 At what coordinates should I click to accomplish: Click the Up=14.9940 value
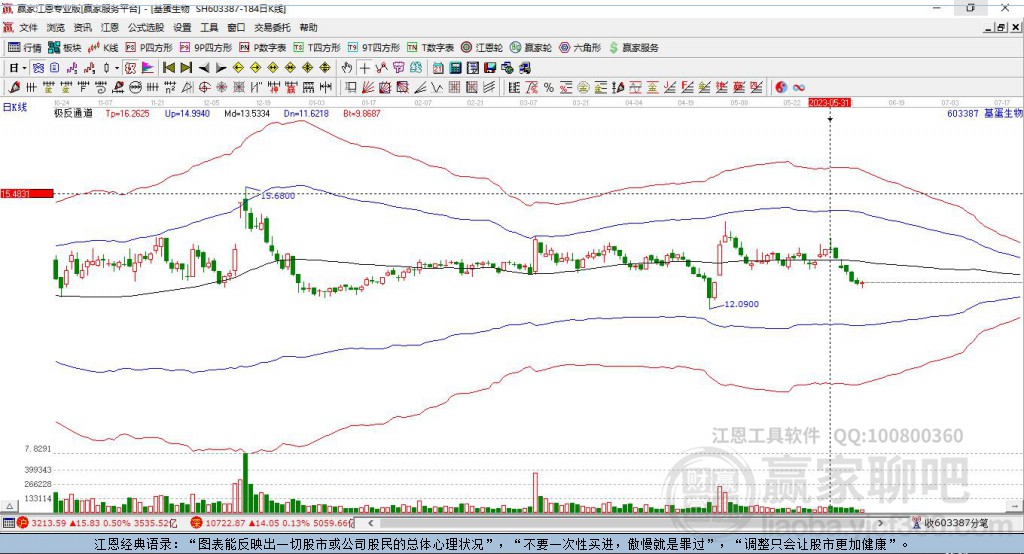click(187, 113)
